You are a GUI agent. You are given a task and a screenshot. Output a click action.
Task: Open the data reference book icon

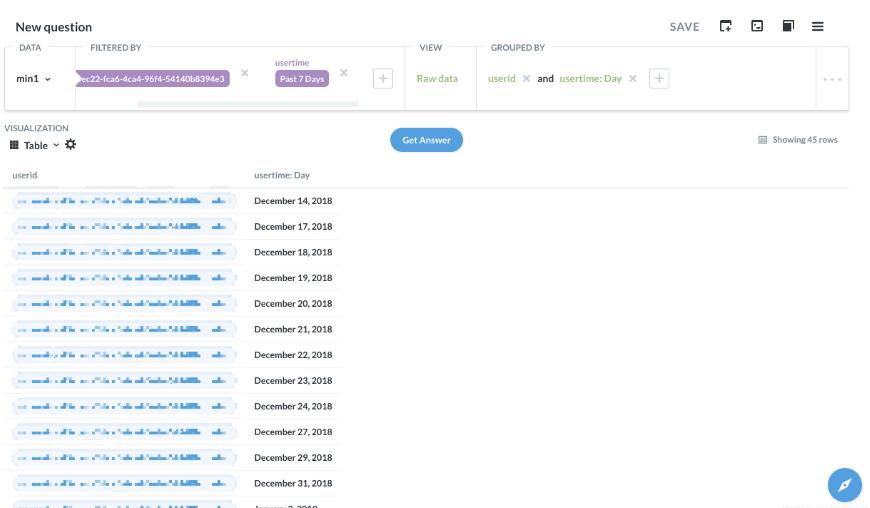click(788, 26)
